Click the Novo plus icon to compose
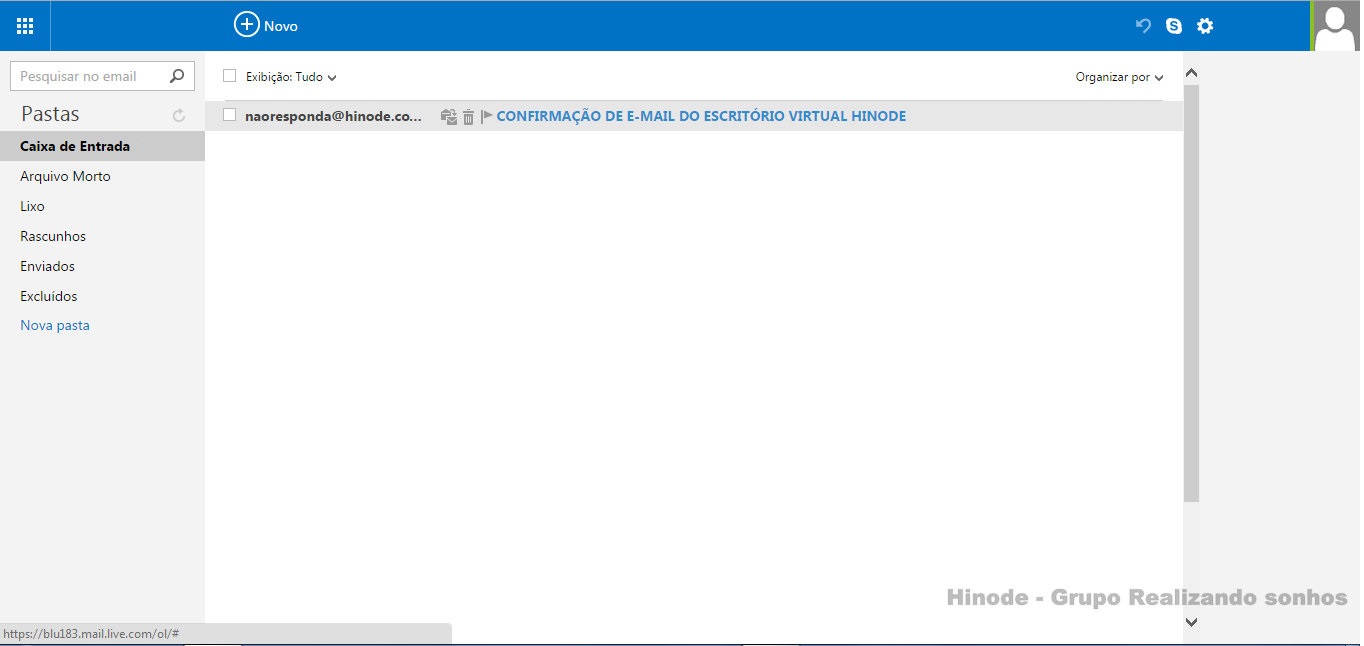This screenshot has height=646, width=1364. click(246, 25)
